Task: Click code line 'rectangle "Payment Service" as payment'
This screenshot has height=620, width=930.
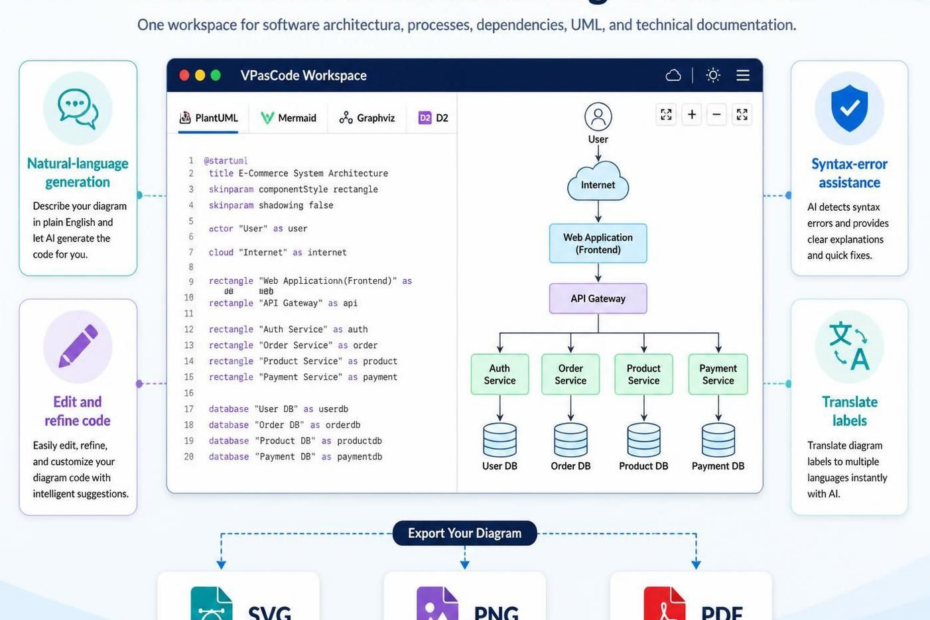Action: pos(302,377)
